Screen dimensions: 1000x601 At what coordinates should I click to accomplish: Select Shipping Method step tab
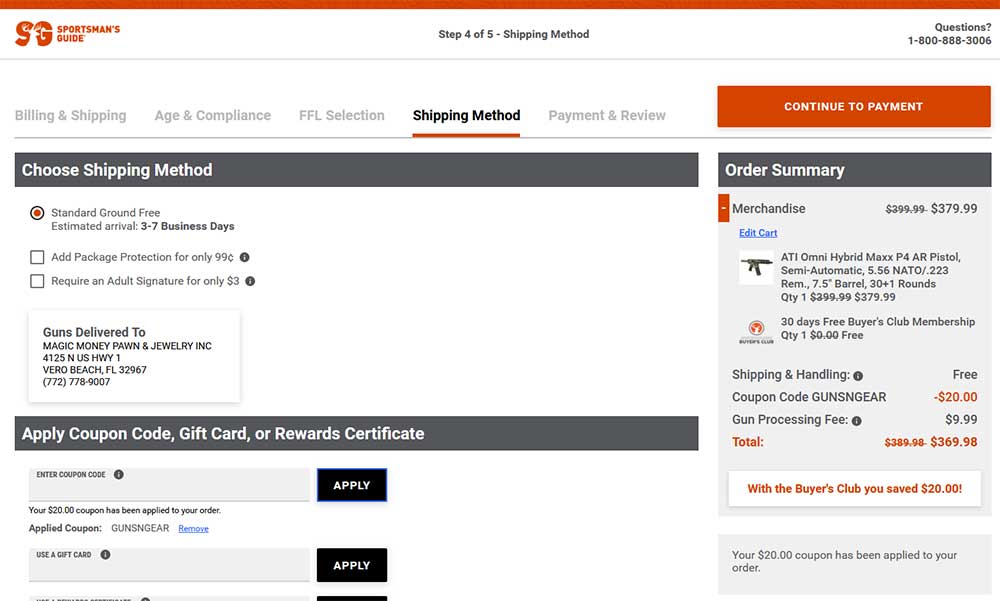click(x=466, y=115)
